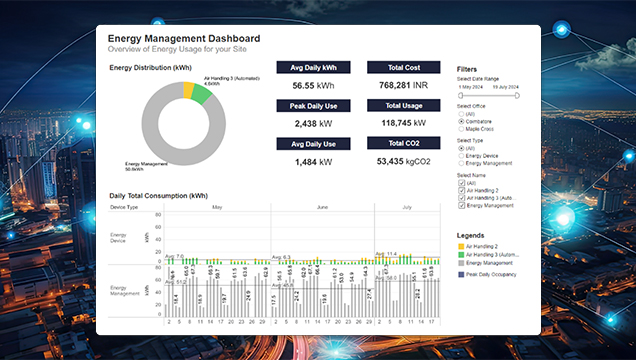Click the 2,438 kW value
This screenshot has height=360, width=636.
314,124
